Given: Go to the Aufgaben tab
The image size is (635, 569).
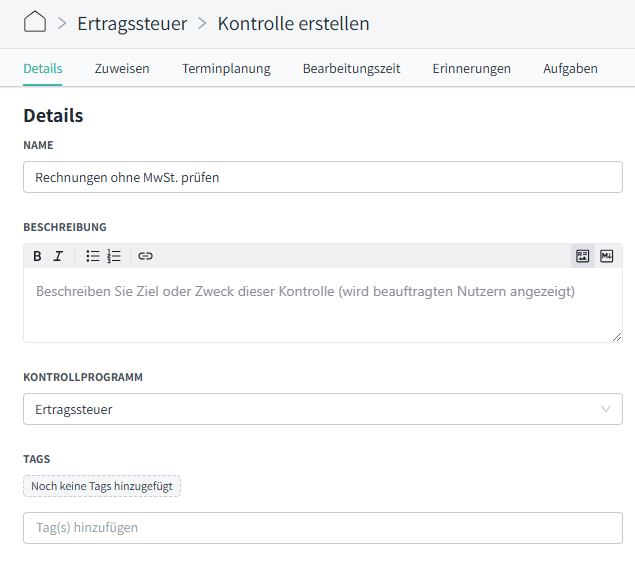Looking at the screenshot, I should [570, 68].
